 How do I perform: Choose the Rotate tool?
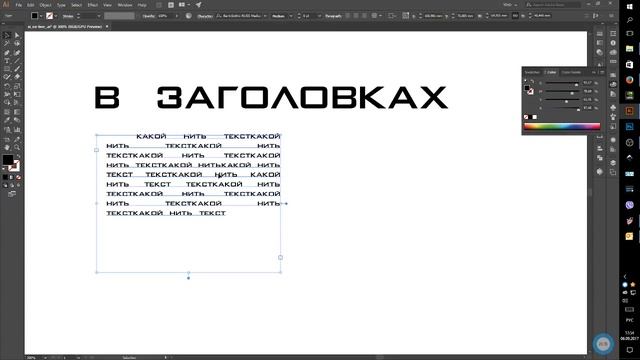tap(7, 86)
